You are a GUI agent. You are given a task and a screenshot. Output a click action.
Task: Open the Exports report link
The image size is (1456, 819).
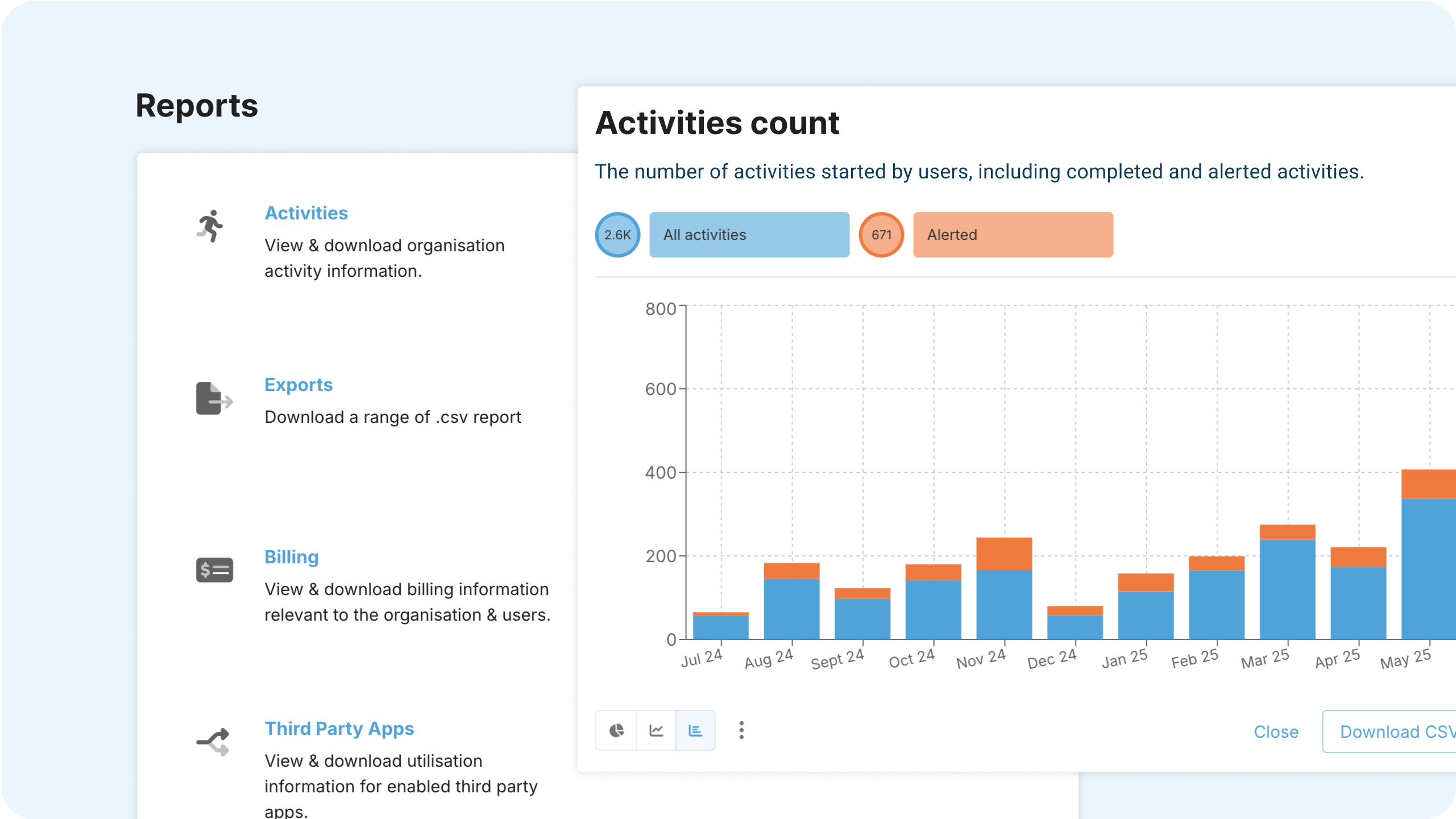[x=298, y=385]
